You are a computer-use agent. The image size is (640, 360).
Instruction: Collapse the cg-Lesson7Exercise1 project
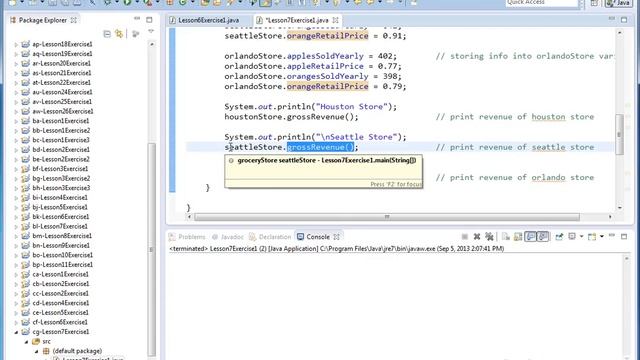(x=16, y=332)
